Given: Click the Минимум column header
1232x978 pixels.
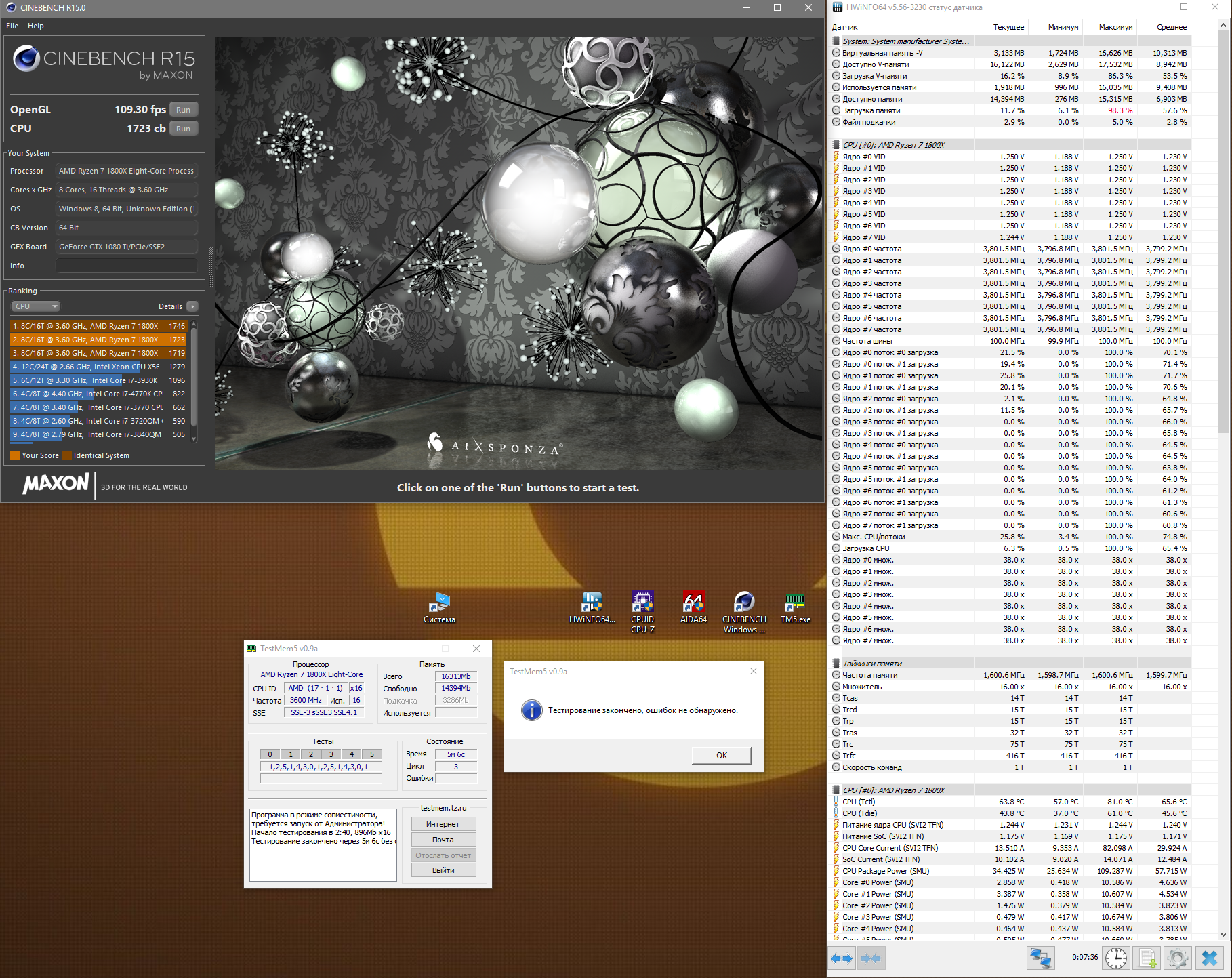Looking at the screenshot, I should click(x=1055, y=27).
